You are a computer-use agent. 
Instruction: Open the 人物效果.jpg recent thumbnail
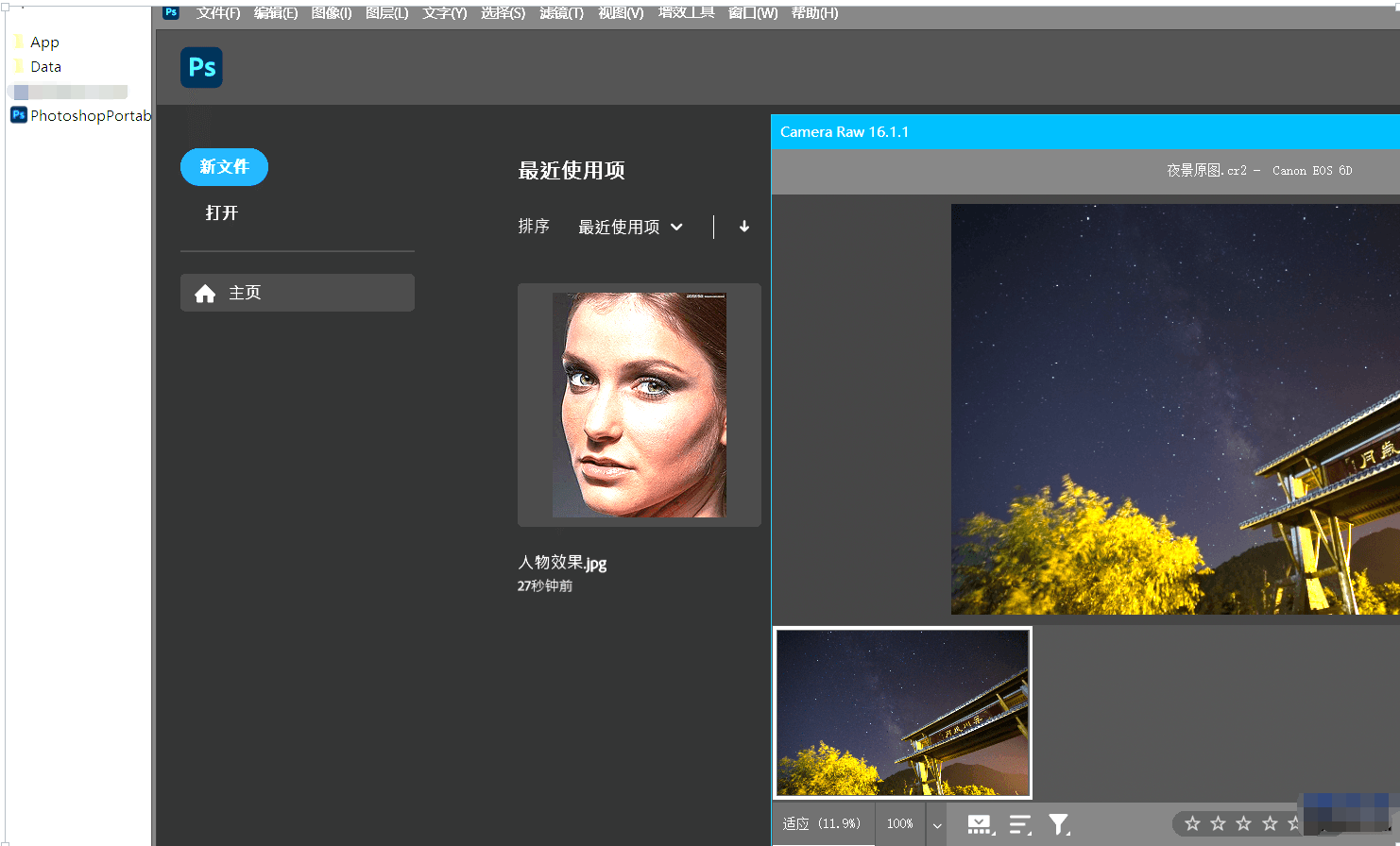pyautogui.click(x=640, y=405)
